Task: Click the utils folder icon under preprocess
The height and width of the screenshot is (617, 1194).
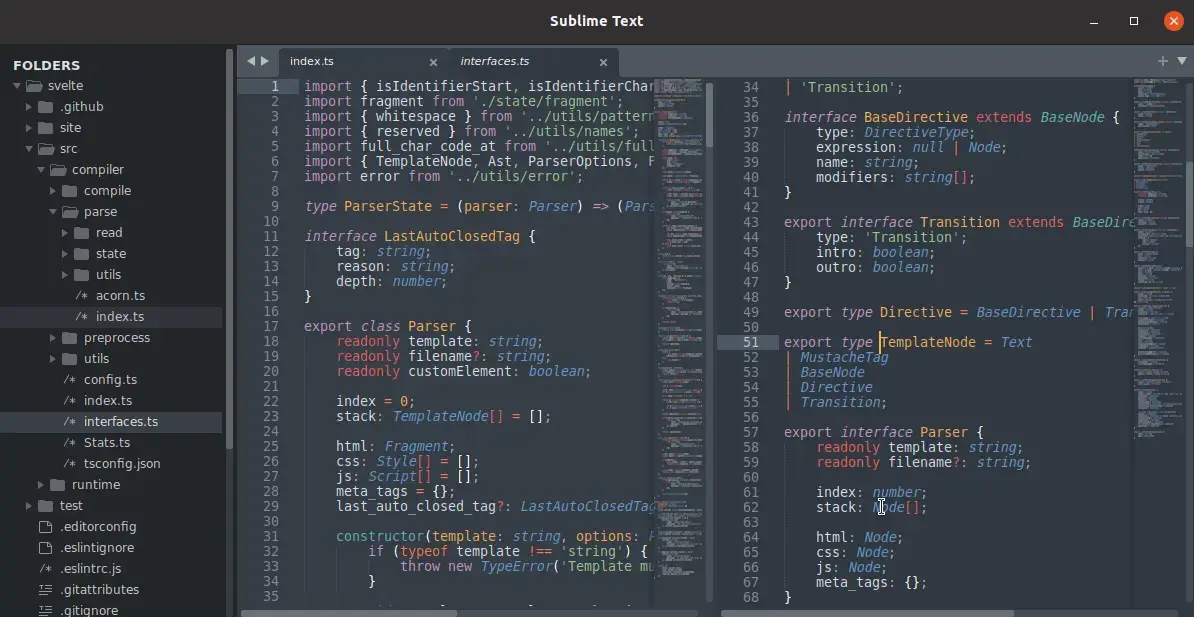Action: [70, 359]
